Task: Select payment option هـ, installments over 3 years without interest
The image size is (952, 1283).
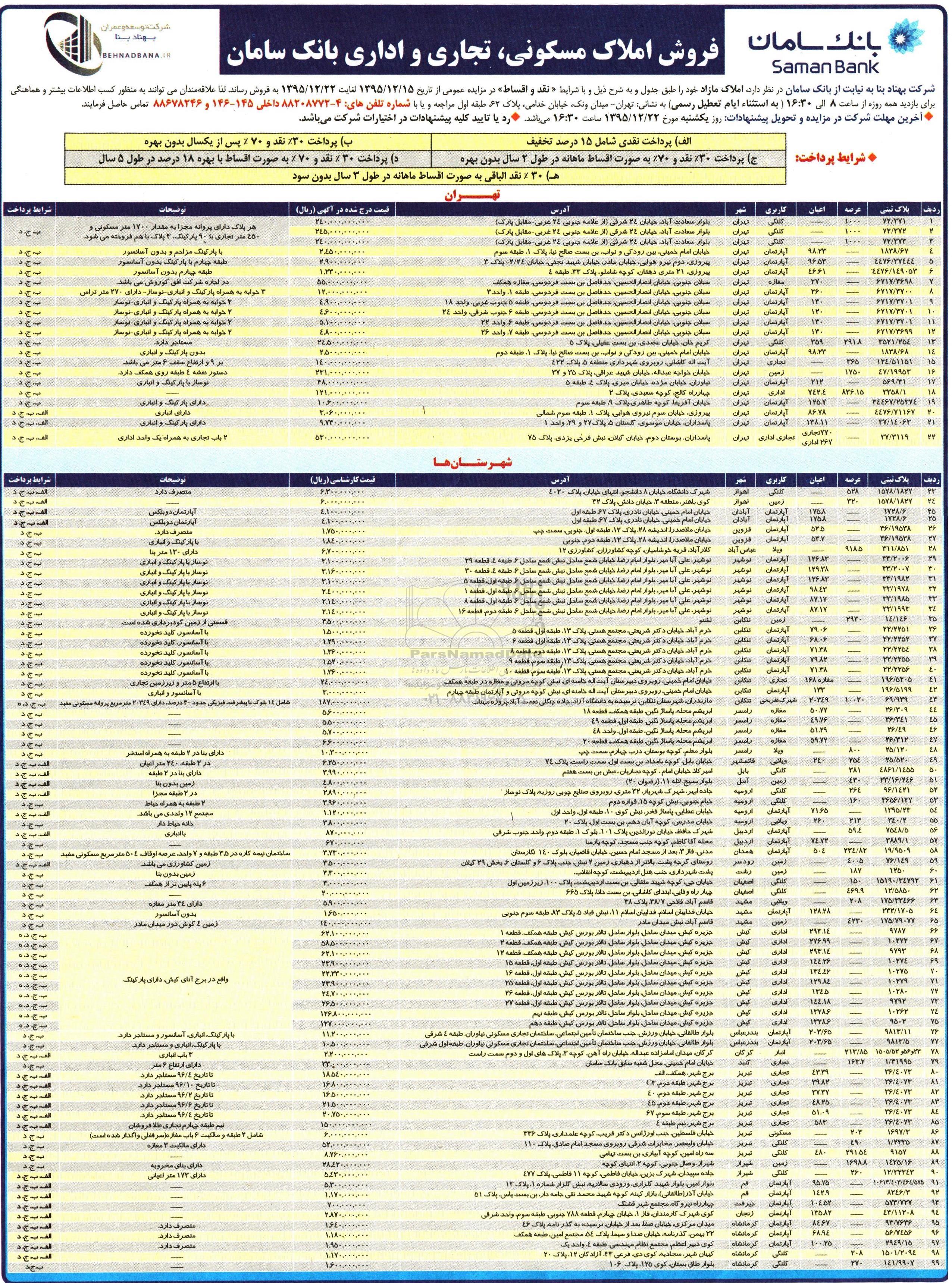Action: 425,175
